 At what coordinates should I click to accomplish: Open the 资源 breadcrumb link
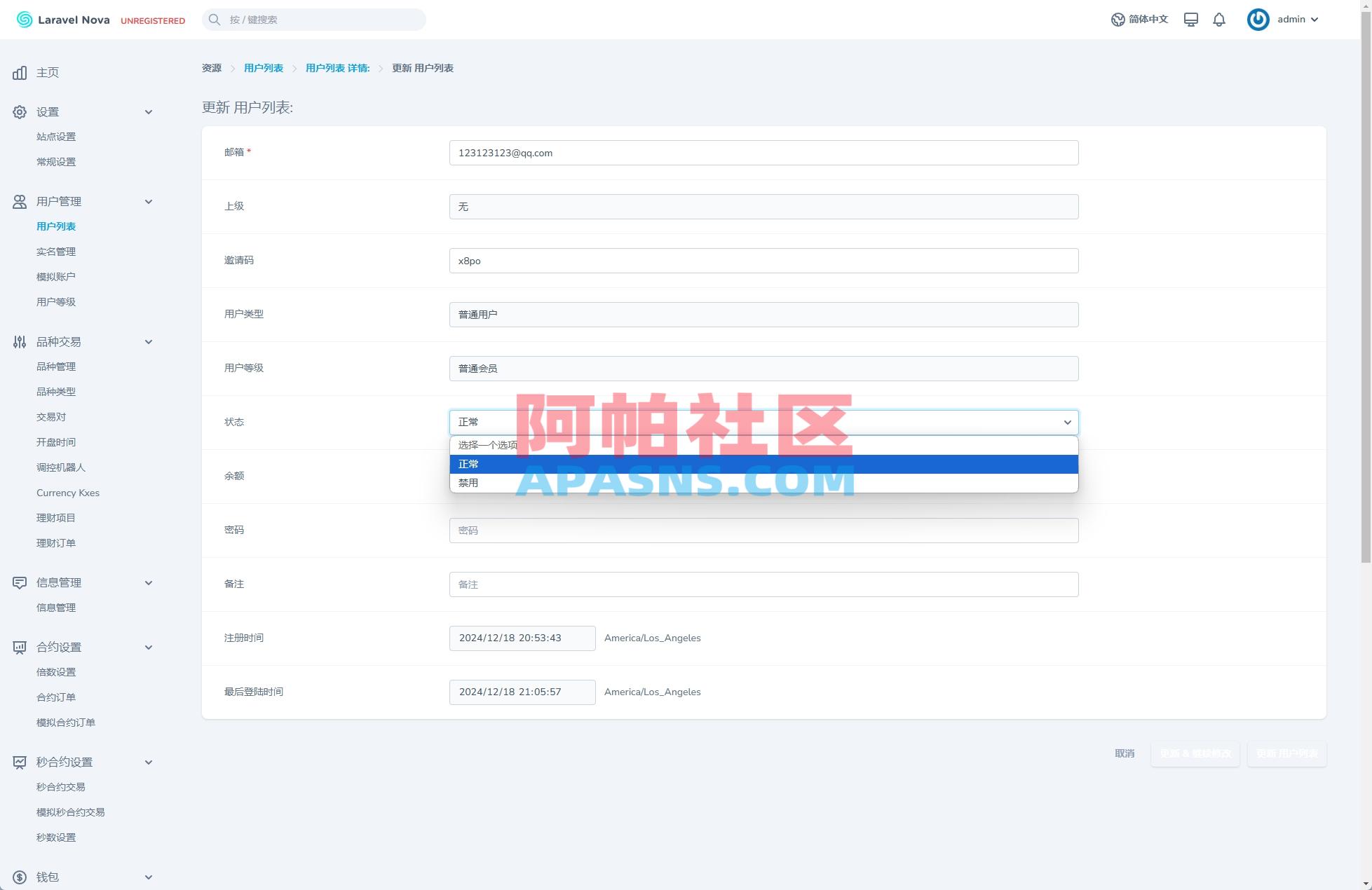[x=211, y=68]
